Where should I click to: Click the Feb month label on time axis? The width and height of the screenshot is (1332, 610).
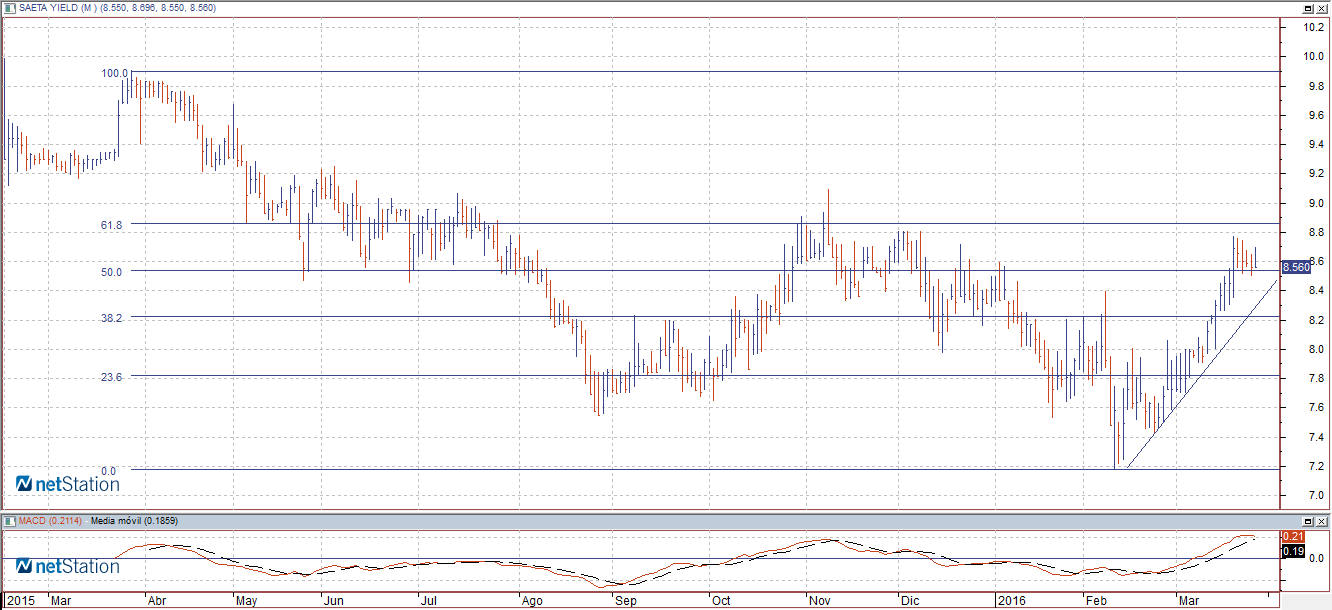pos(1097,601)
